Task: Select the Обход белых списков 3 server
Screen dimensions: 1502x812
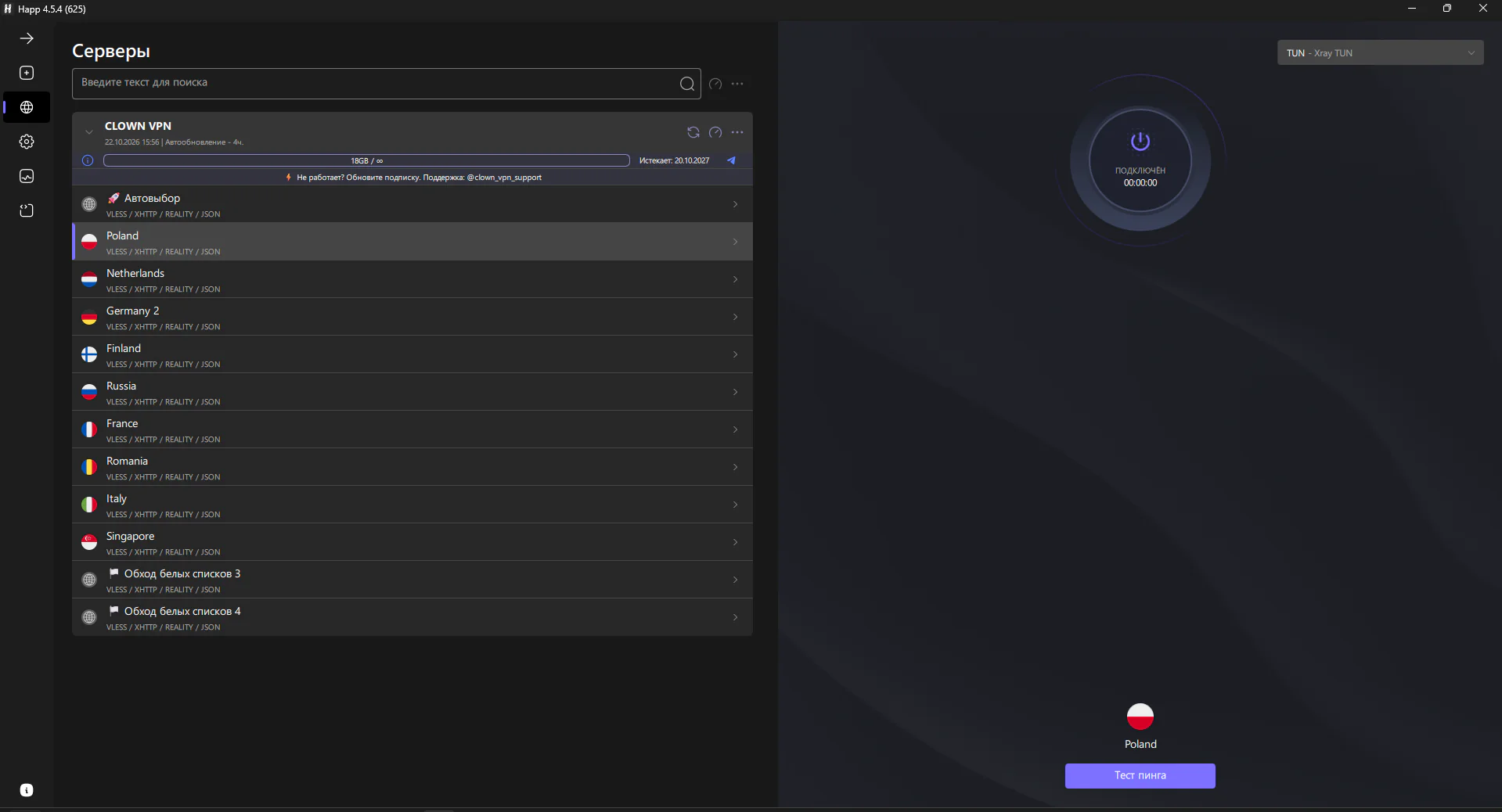Action: (x=412, y=580)
